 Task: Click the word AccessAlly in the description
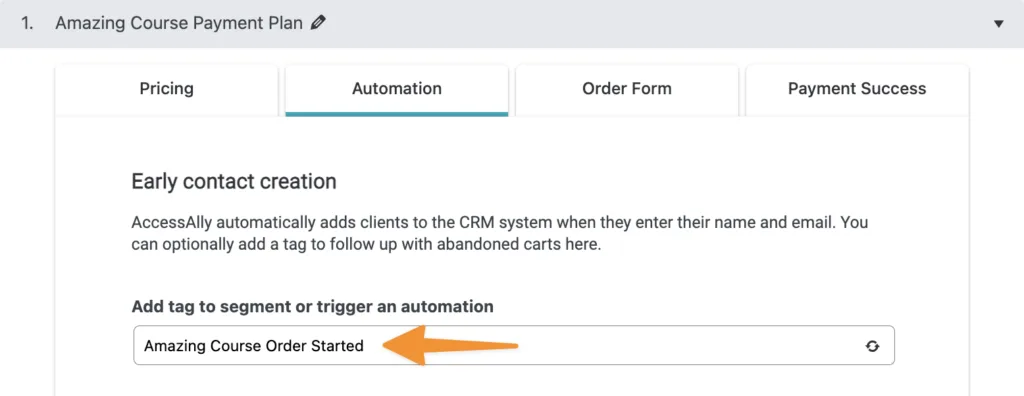[x=171, y=222]
